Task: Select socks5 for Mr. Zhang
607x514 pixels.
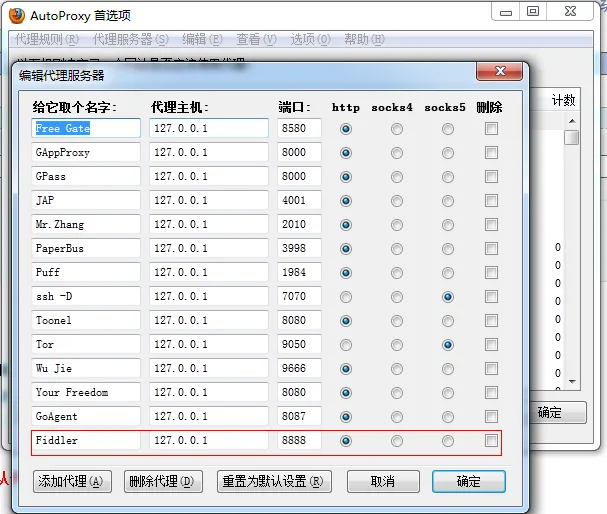Action: (x=448, y=225)
